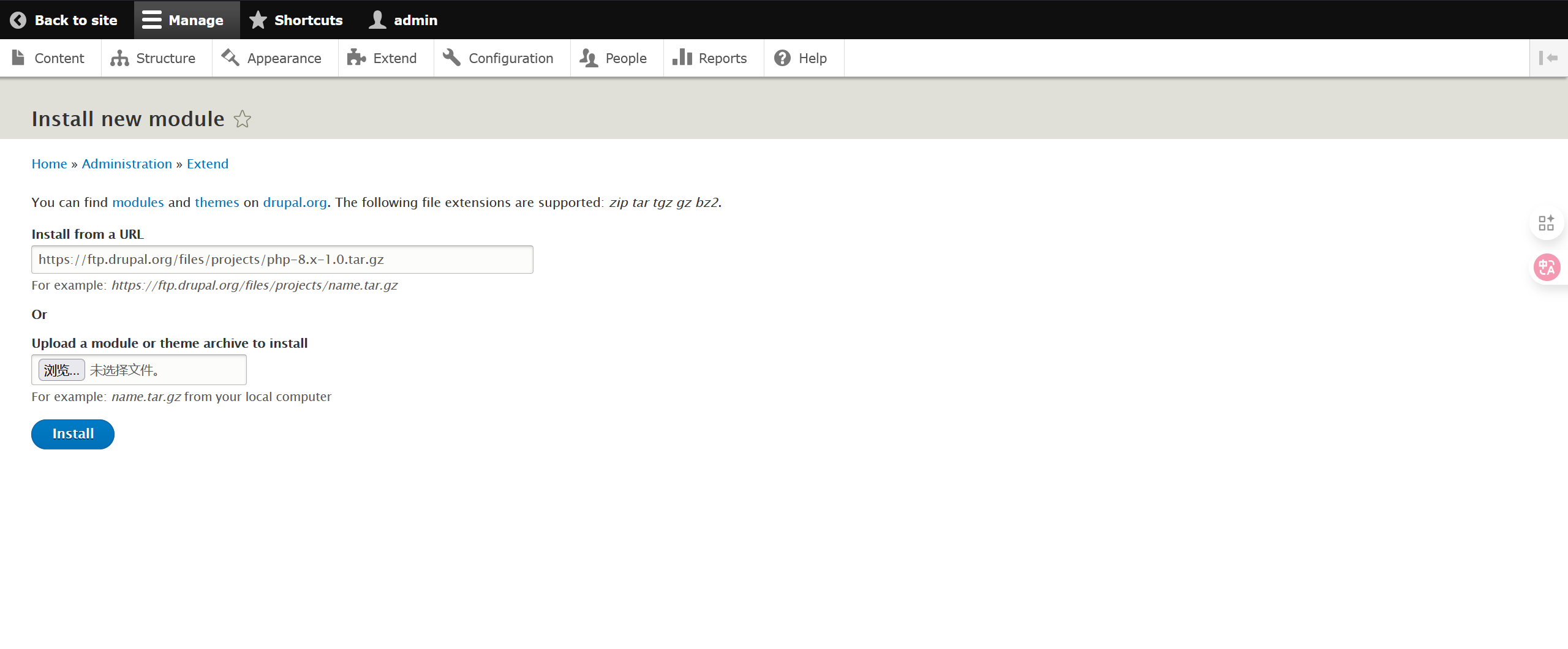1568x649 pixels.
Task: Open the Help page
Action: [801, 58]
